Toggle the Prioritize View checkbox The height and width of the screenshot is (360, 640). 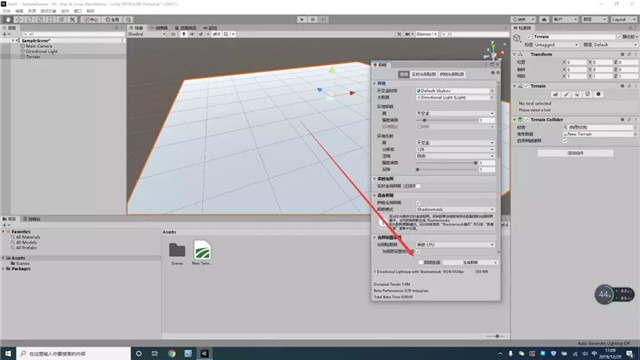[418, 251]
